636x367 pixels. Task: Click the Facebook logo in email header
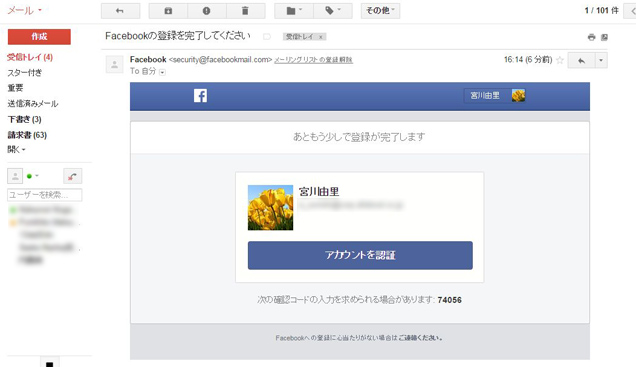coord(200,96)
